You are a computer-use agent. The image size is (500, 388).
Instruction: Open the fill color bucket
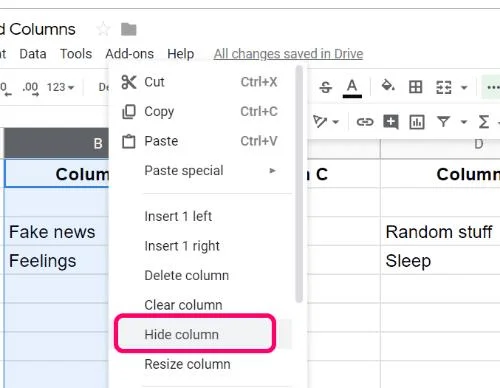point(388,87)
